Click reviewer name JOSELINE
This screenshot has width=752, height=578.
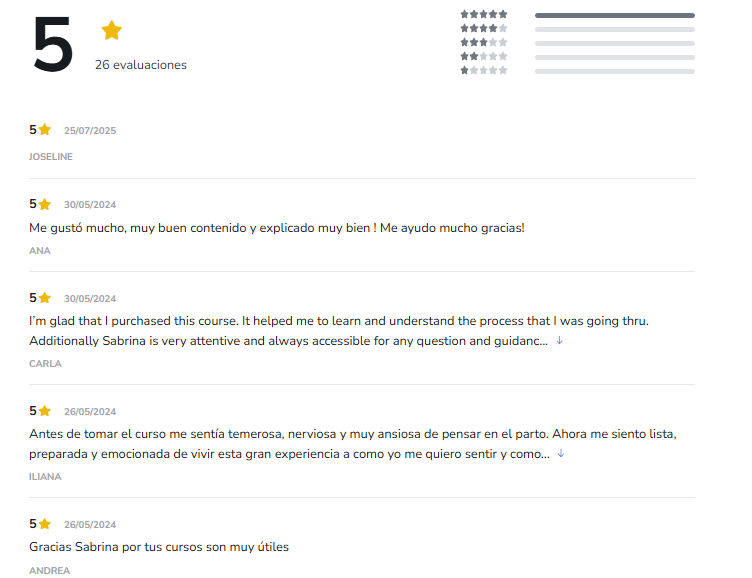[51, 157]
